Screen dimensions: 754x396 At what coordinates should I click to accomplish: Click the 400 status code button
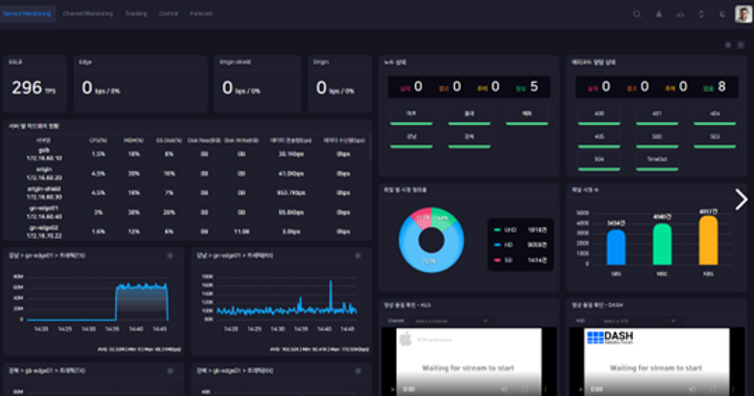pos(599,115)
